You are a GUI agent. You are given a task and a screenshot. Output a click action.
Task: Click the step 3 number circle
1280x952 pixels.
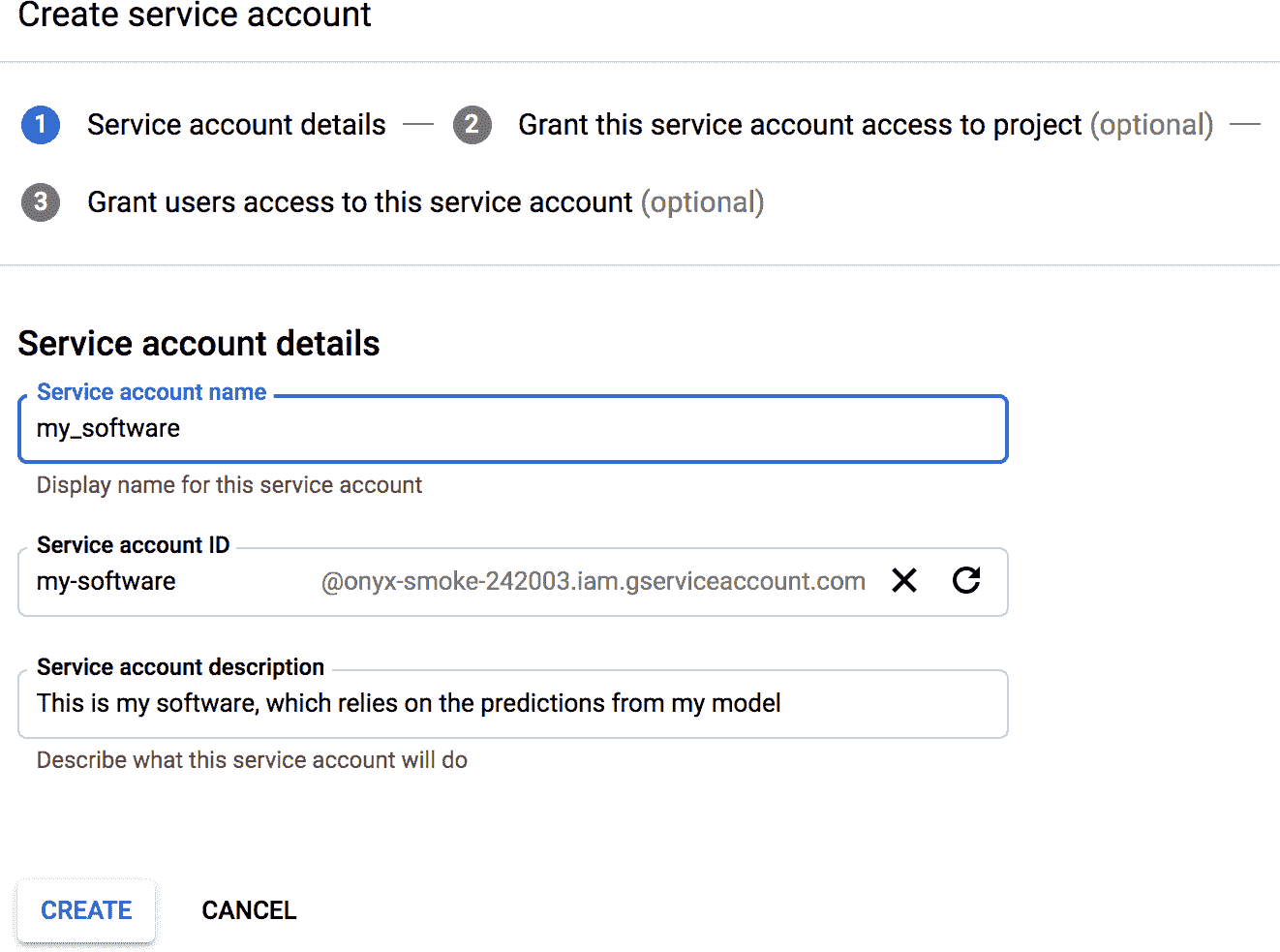41,202
